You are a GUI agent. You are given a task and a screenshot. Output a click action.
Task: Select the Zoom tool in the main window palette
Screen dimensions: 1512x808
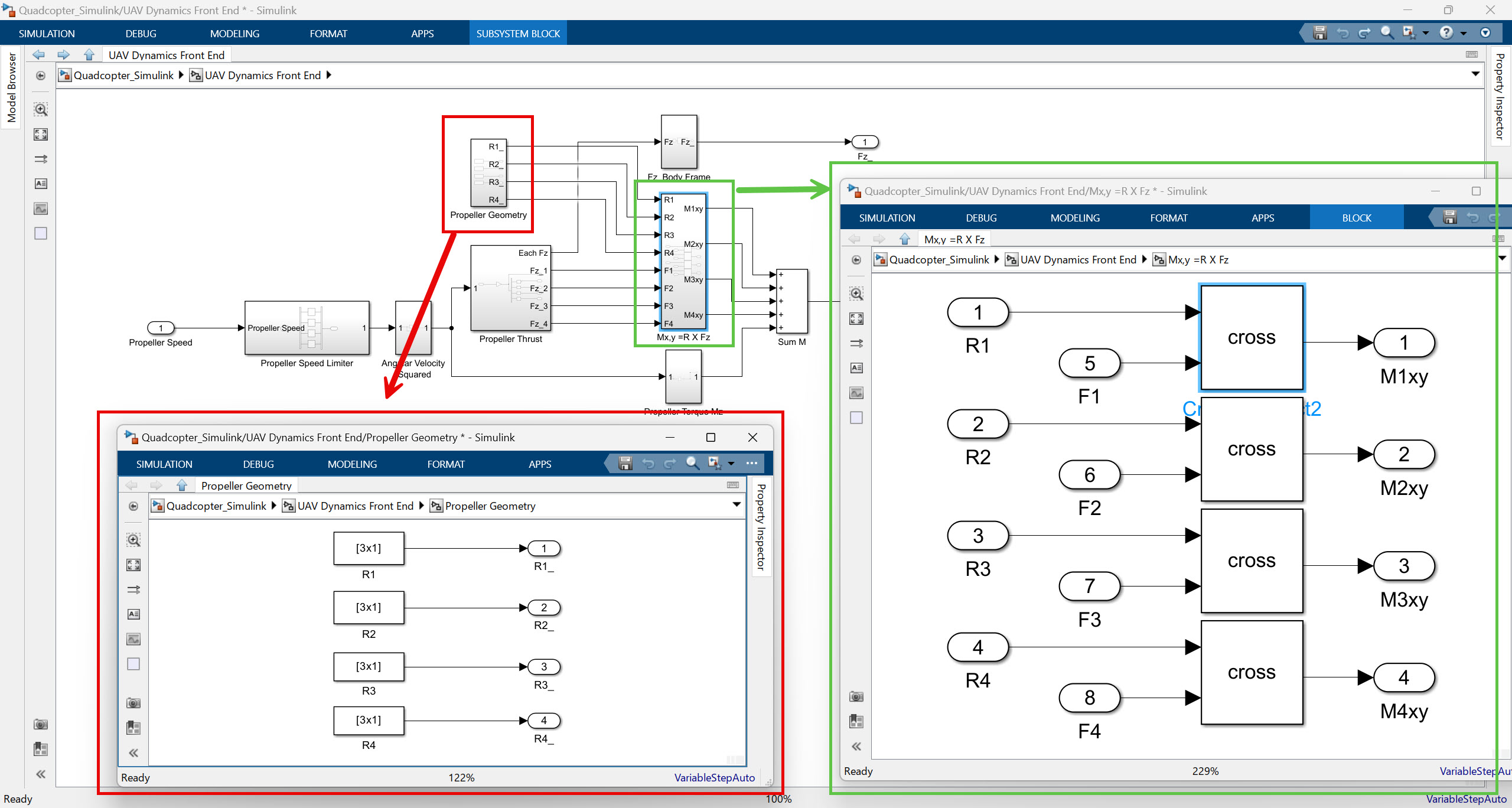point(40,109)
